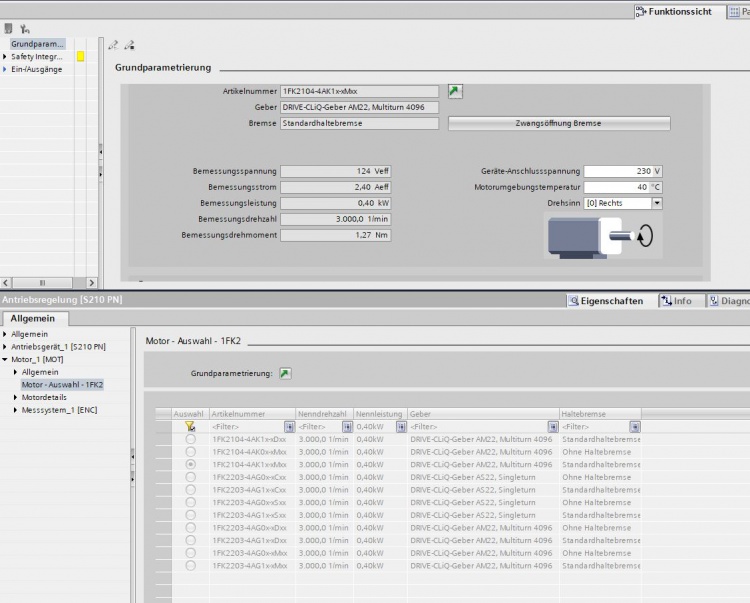Image resolution: width=750 pixels, height=603 pixels.
Task: Click the wrench icon in the top-left toolbar
Action: pos(24,29)
